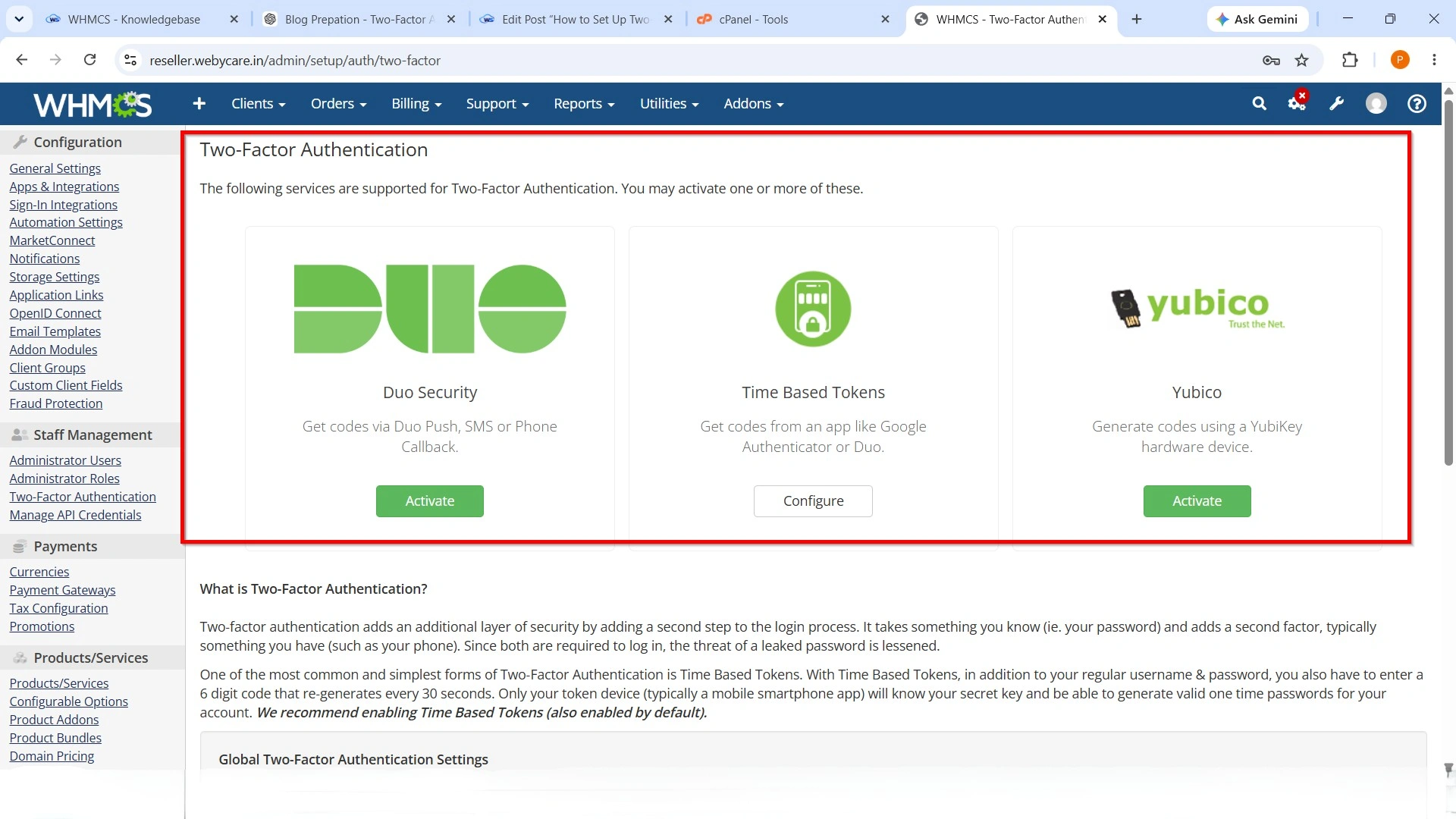Activate Yubico
The image size is (1456, 819).
(x=1197, y=501)
